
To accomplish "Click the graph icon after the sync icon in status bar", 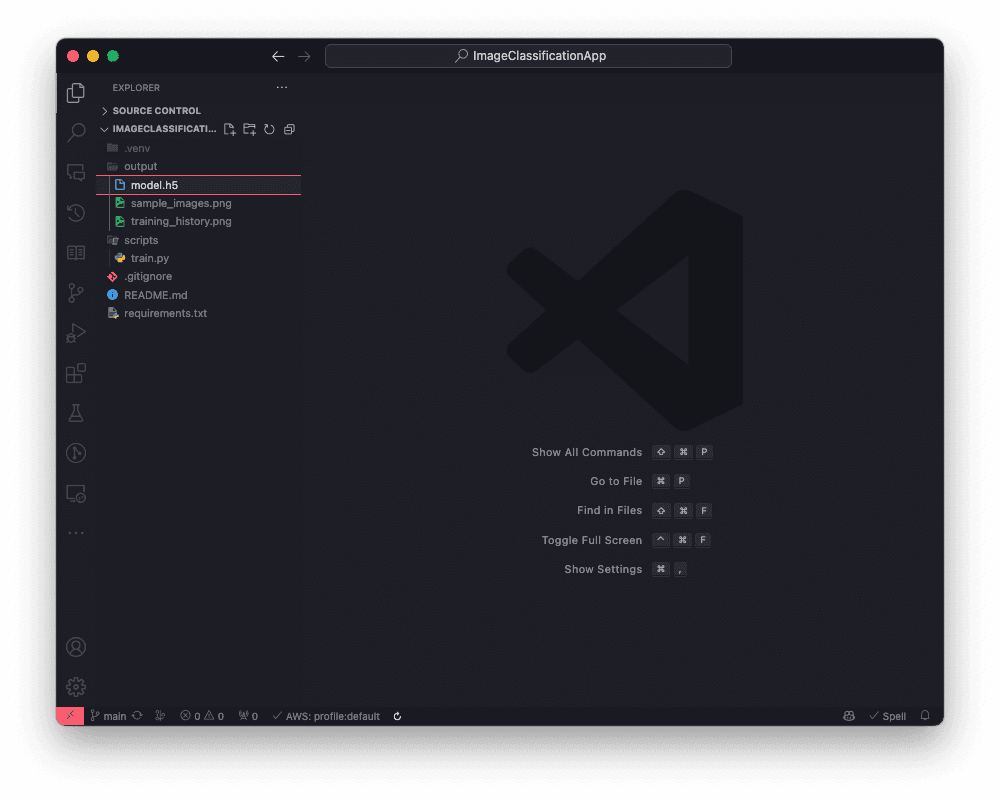I will (160, 716).
